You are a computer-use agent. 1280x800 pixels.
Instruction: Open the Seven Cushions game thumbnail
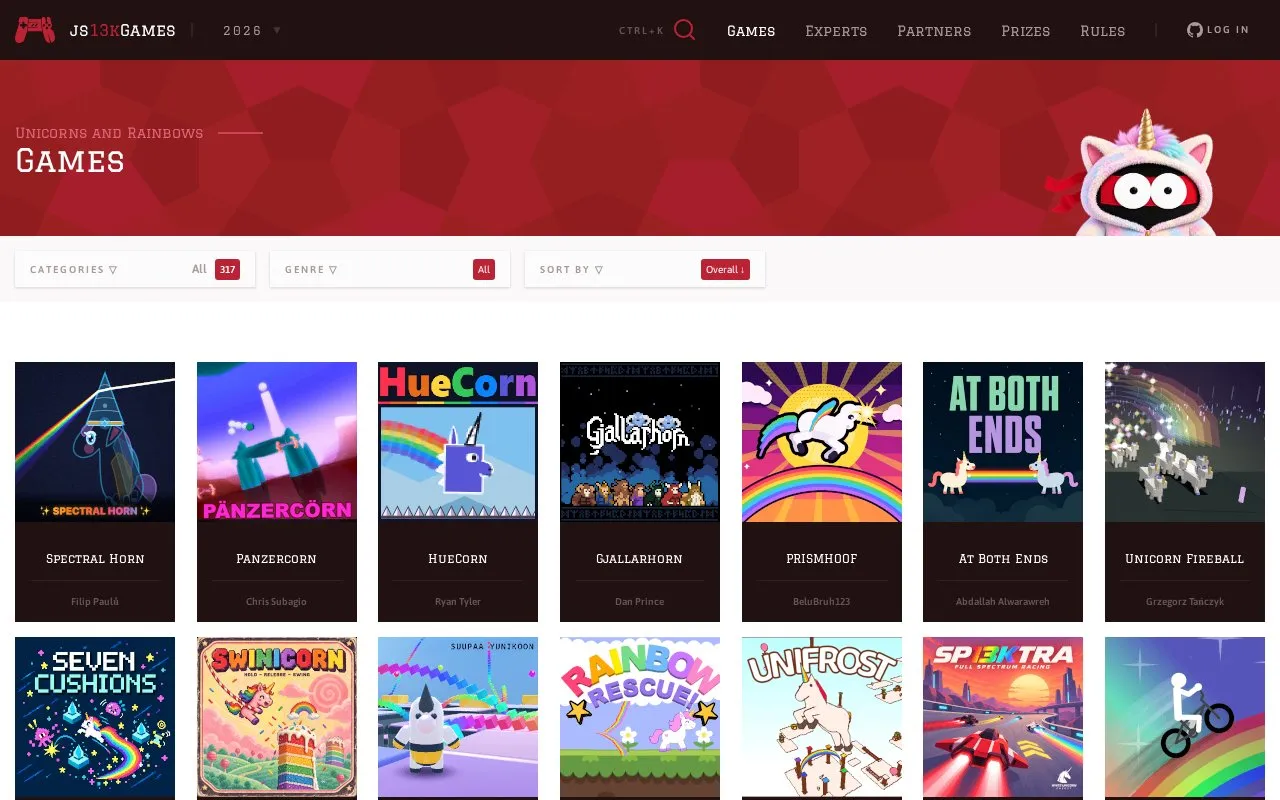(95, 717)
